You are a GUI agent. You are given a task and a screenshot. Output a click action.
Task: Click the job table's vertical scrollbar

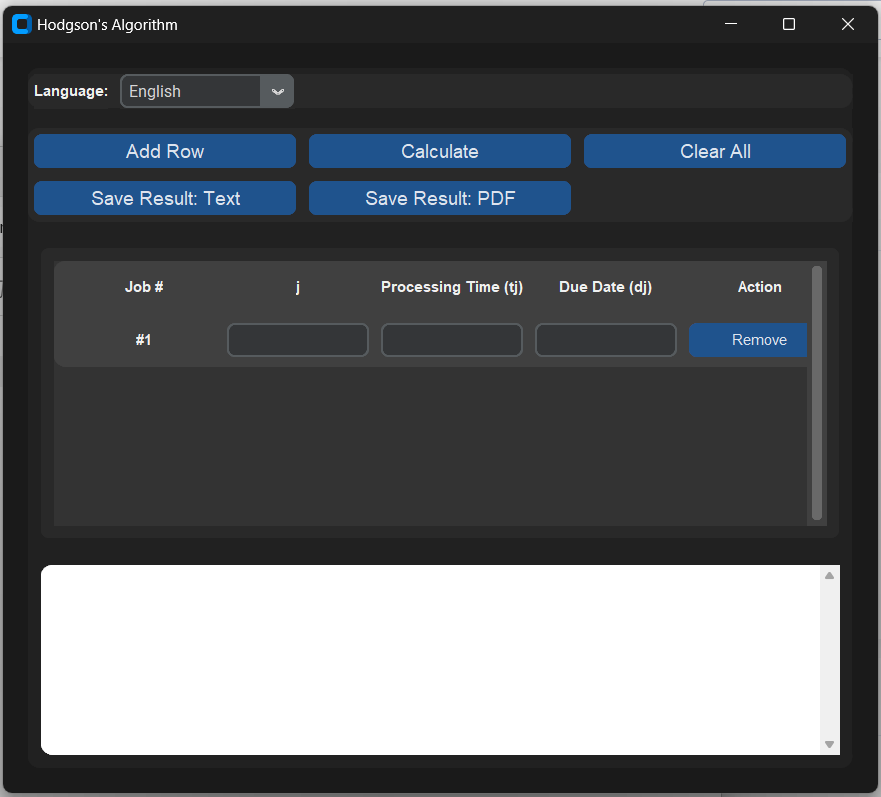coord(817,392)
